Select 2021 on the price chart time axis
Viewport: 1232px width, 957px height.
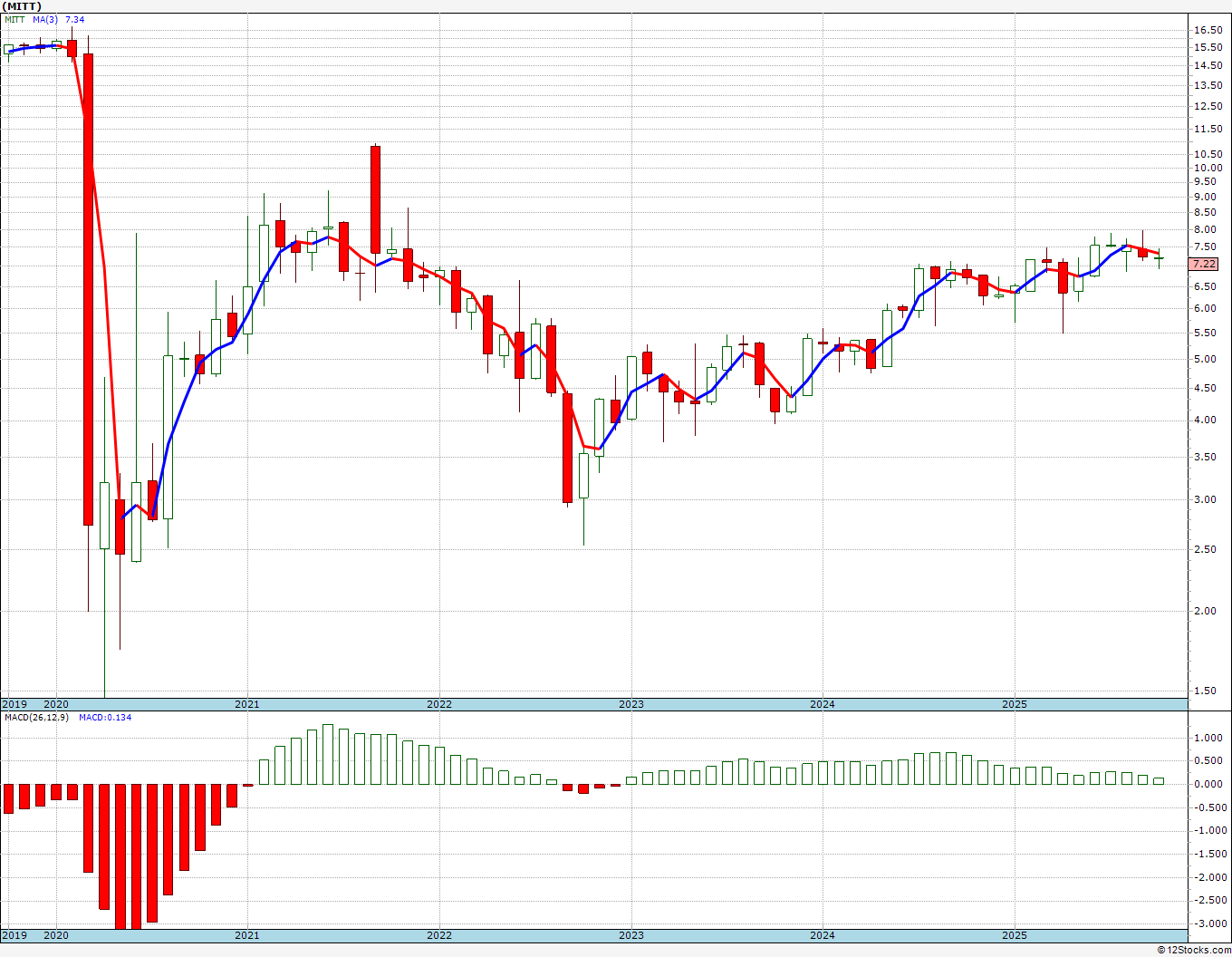coord(247,704)
